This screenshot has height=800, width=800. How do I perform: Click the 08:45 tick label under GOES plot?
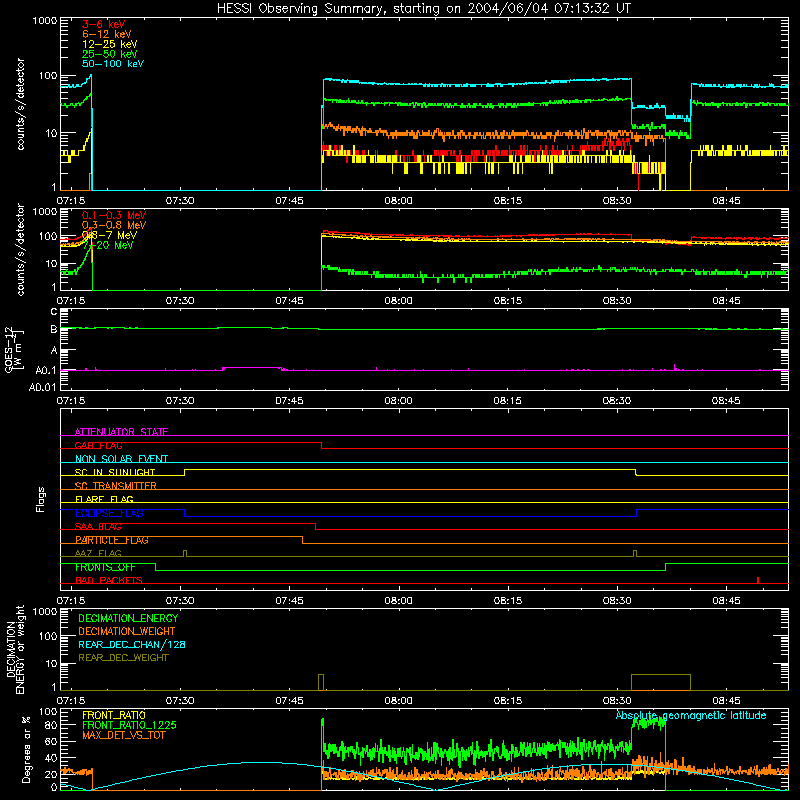[726, 401]
